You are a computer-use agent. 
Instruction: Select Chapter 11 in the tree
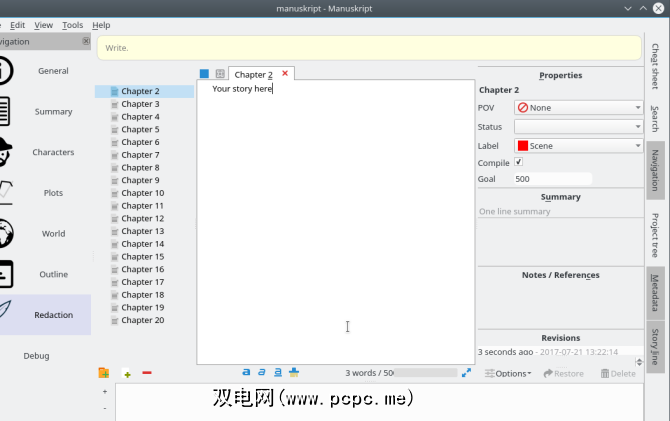coord(142,206)
